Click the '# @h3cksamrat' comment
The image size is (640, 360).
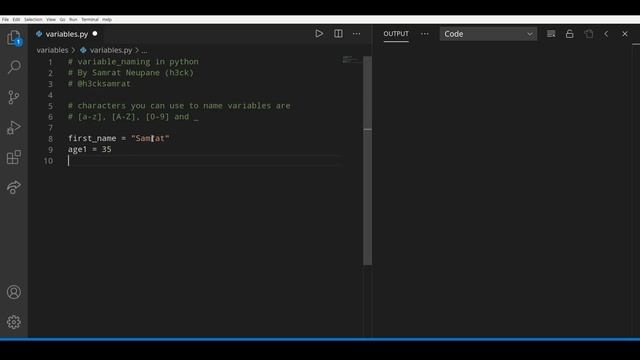(x=99, y=84)
